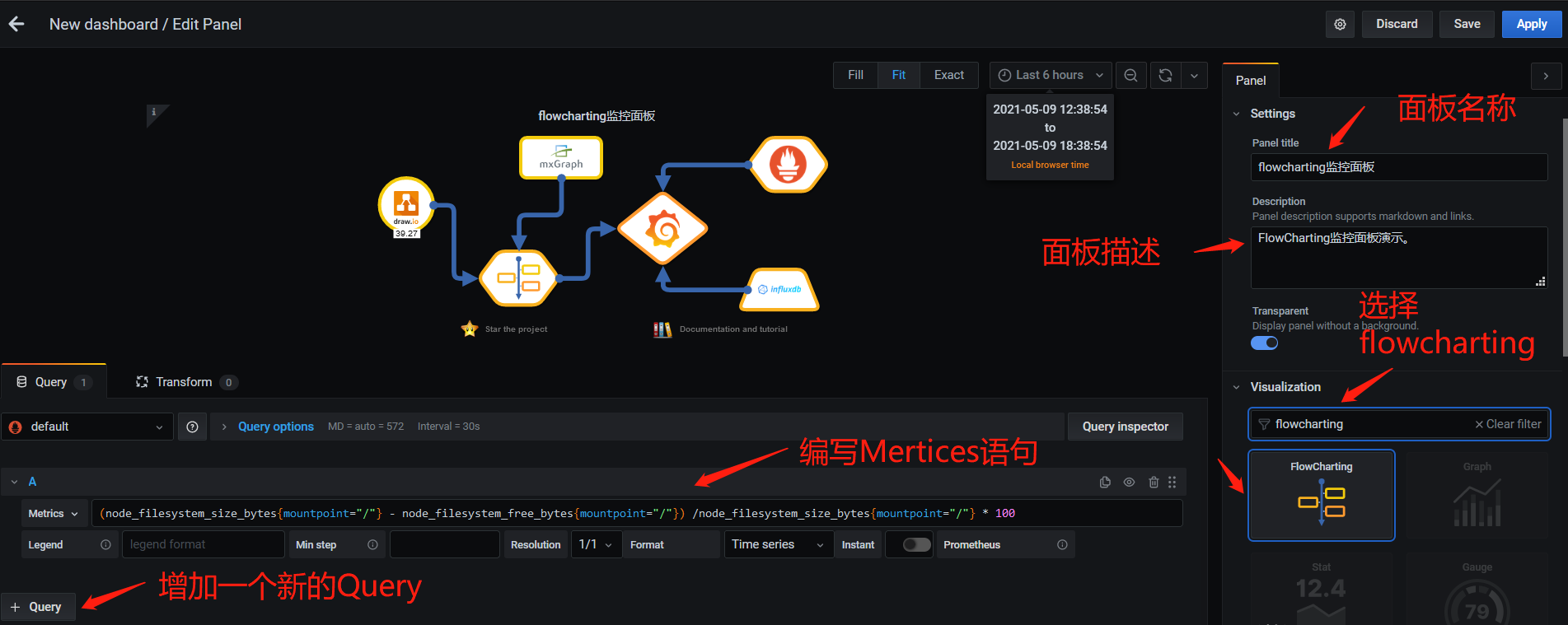1568x625 pixels.
Task: Click Min step input field
Action: pos(445,544)
